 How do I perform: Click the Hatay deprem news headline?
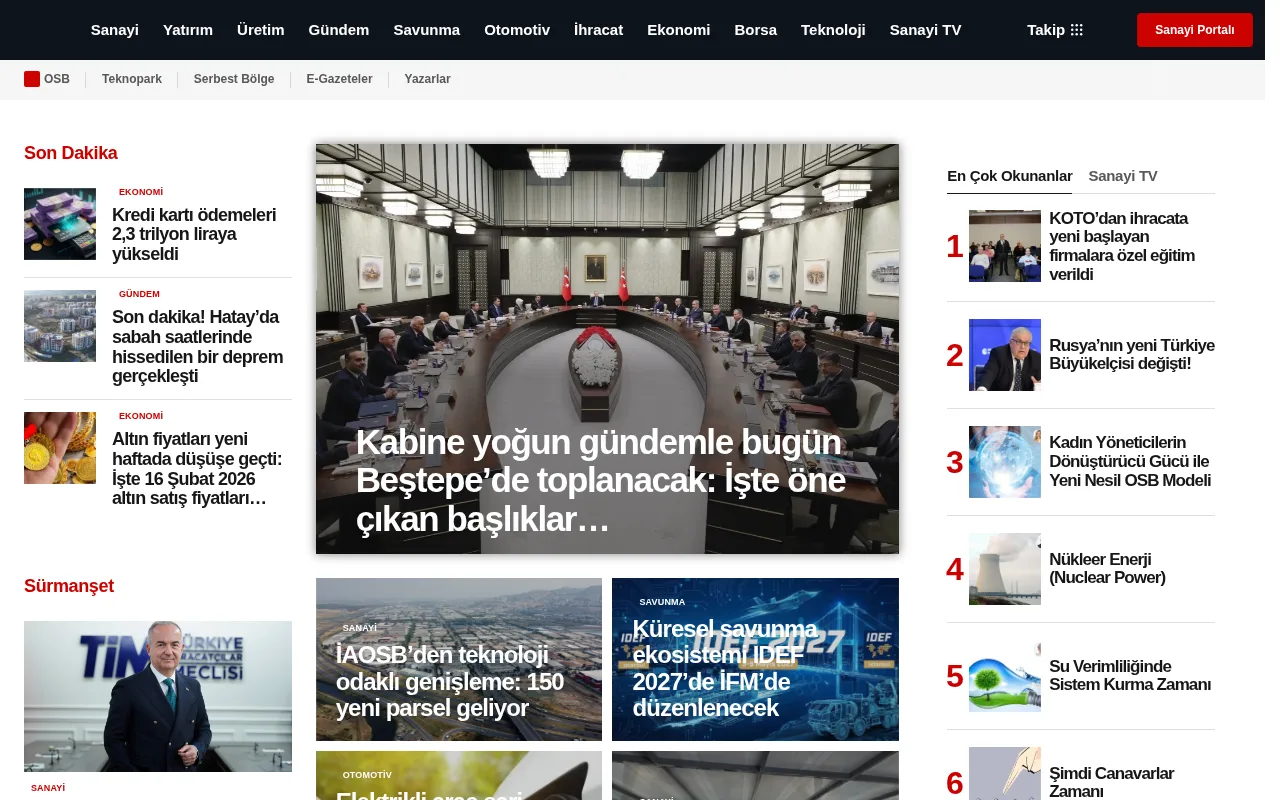(x=197, y=347)
